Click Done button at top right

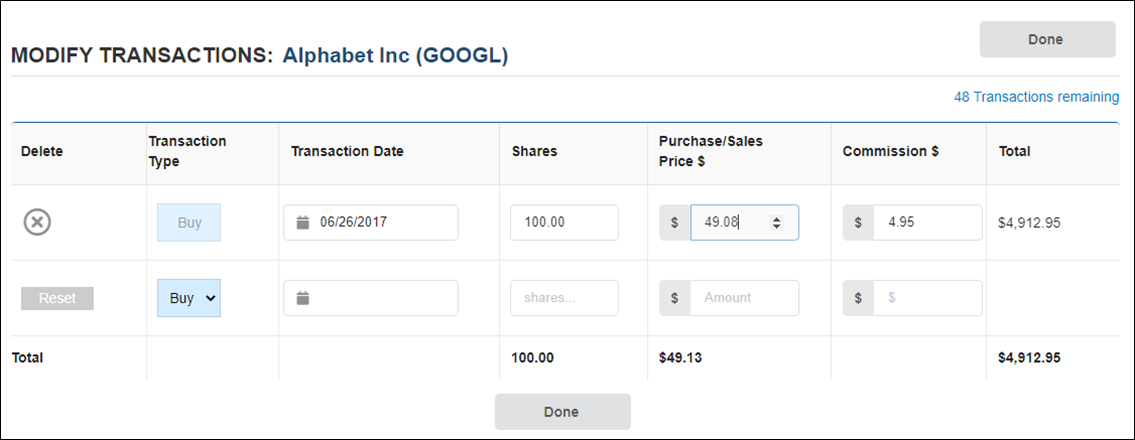1047,39
